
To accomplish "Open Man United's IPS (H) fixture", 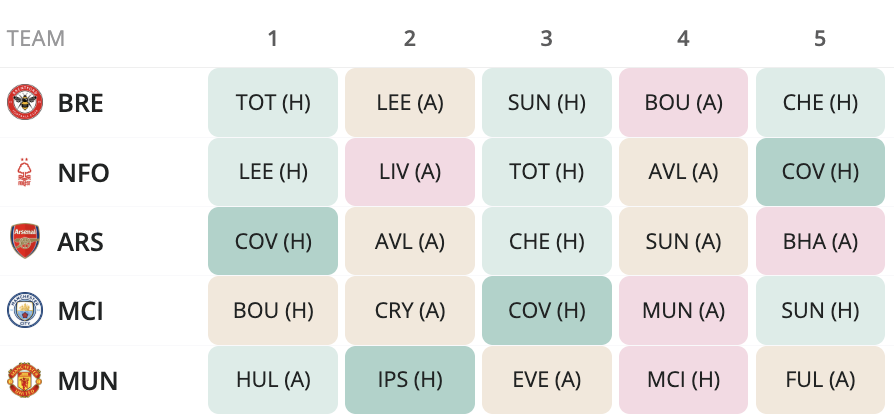I will pyautogui.click(x=410, y=380).
